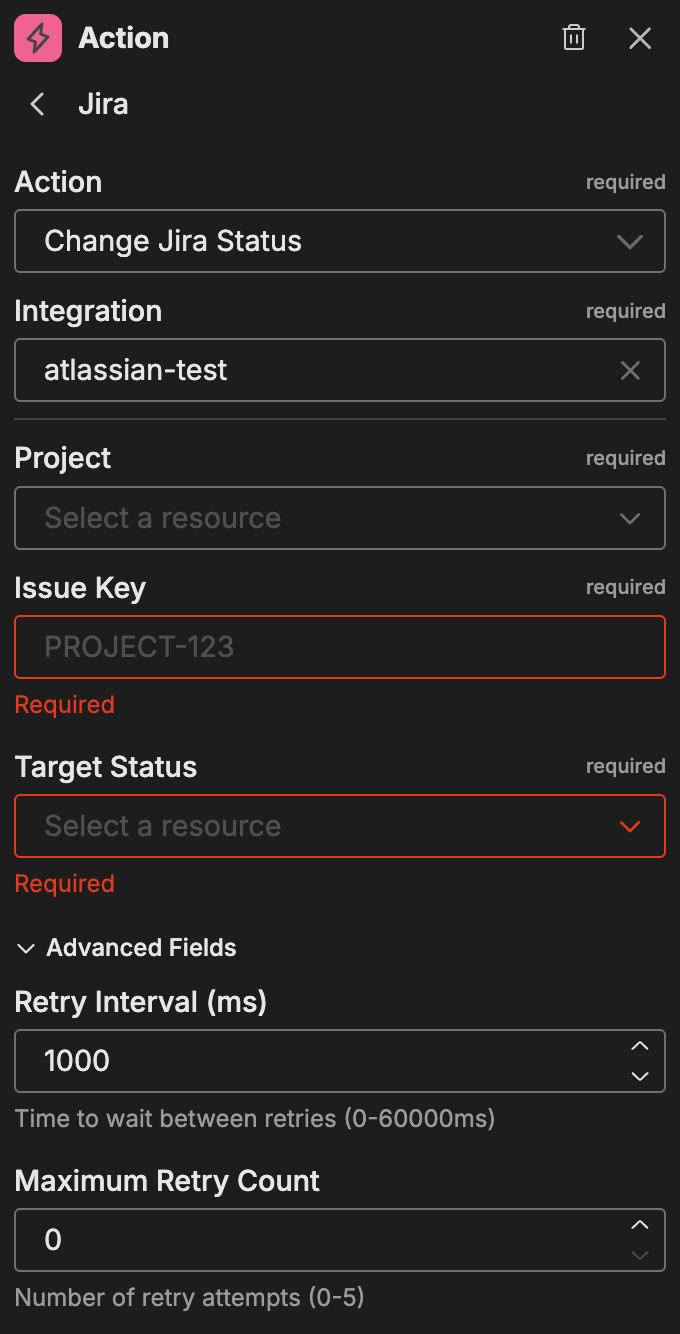Open the Project resource selector
Screen dimensions: 680x1334
click(x=340, y=518)
